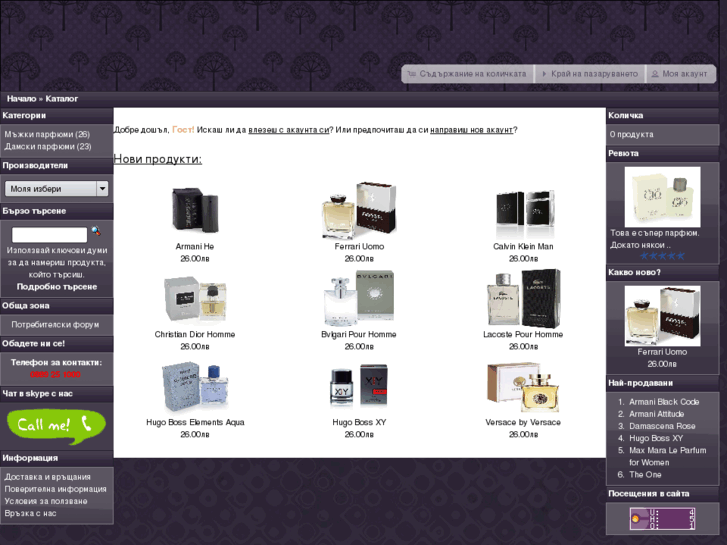Viewport: 727px width, 545px height.
Task: Click the Нови продукти heading link
Action: coord(158,159)
